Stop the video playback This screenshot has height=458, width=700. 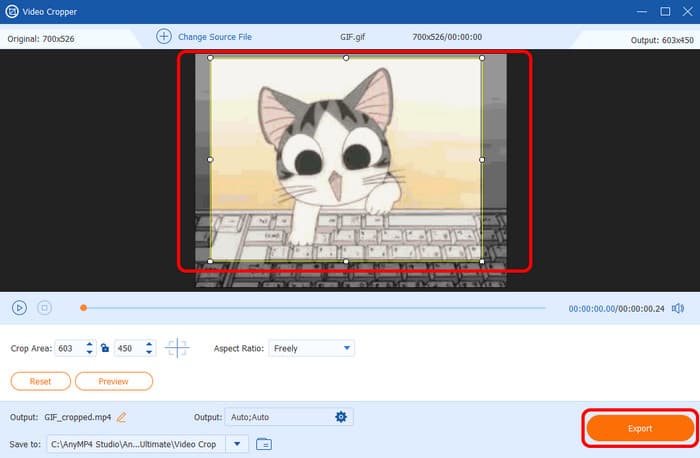click(x=44, y=308)
